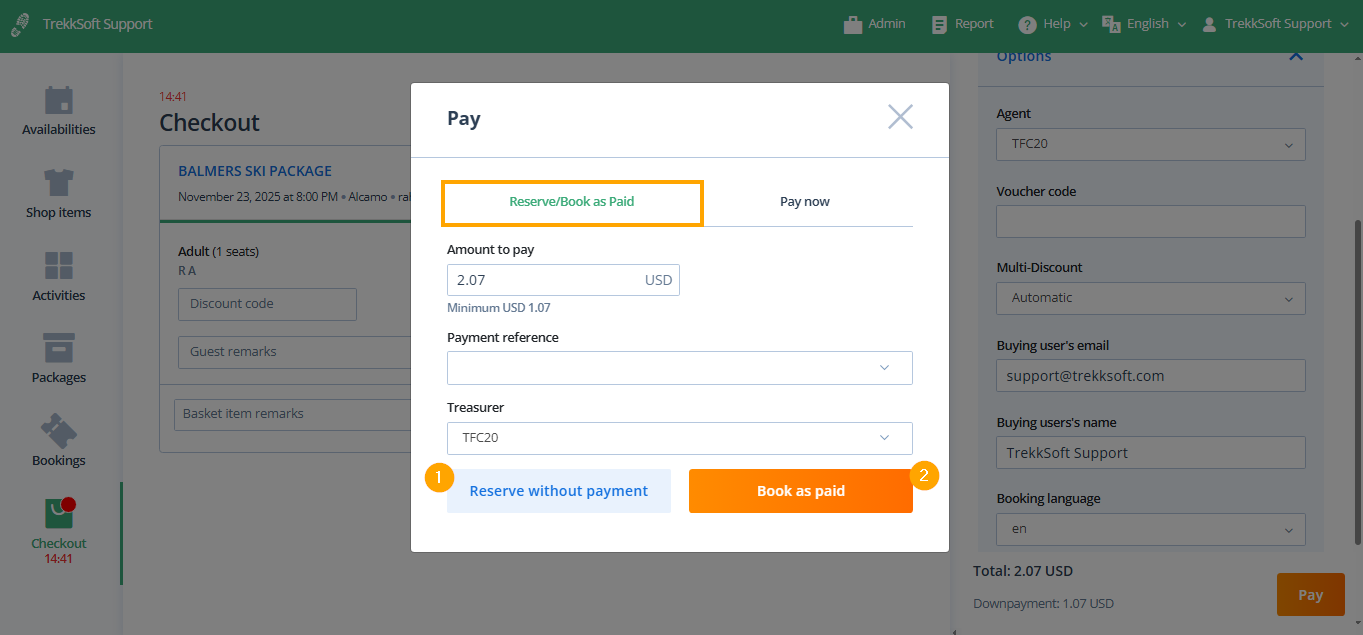Open the Report icon in header
Image resolution: width=1363 pixels, height=635 pixels.
pos(939,25)
